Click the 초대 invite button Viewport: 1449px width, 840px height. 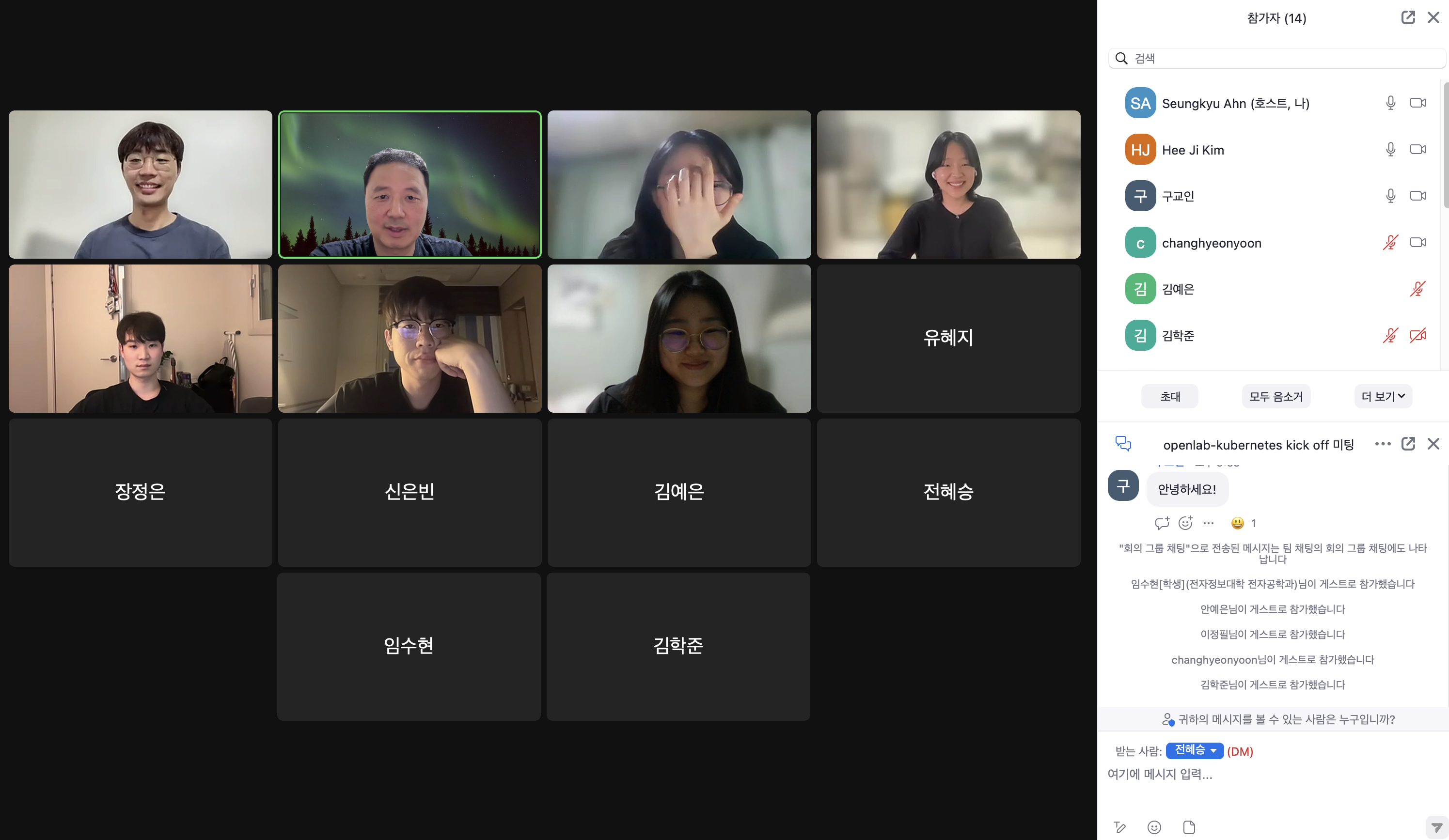1169,396
